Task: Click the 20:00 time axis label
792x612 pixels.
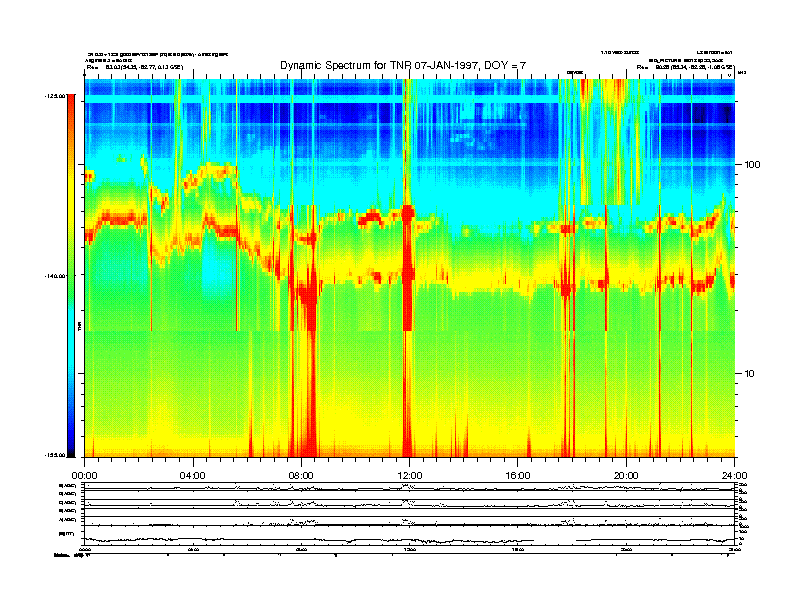Action: tap(626, 476)
